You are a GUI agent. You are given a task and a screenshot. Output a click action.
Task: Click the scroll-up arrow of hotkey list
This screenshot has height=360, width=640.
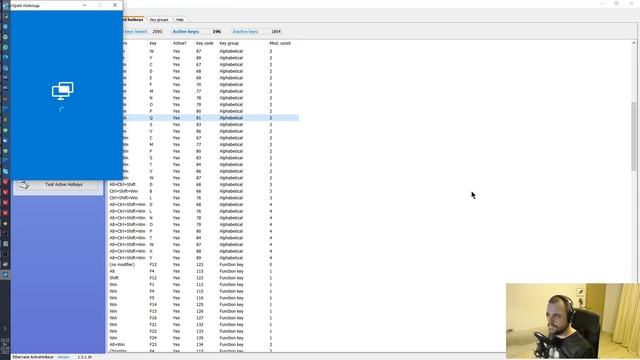[x=633, y=43]
